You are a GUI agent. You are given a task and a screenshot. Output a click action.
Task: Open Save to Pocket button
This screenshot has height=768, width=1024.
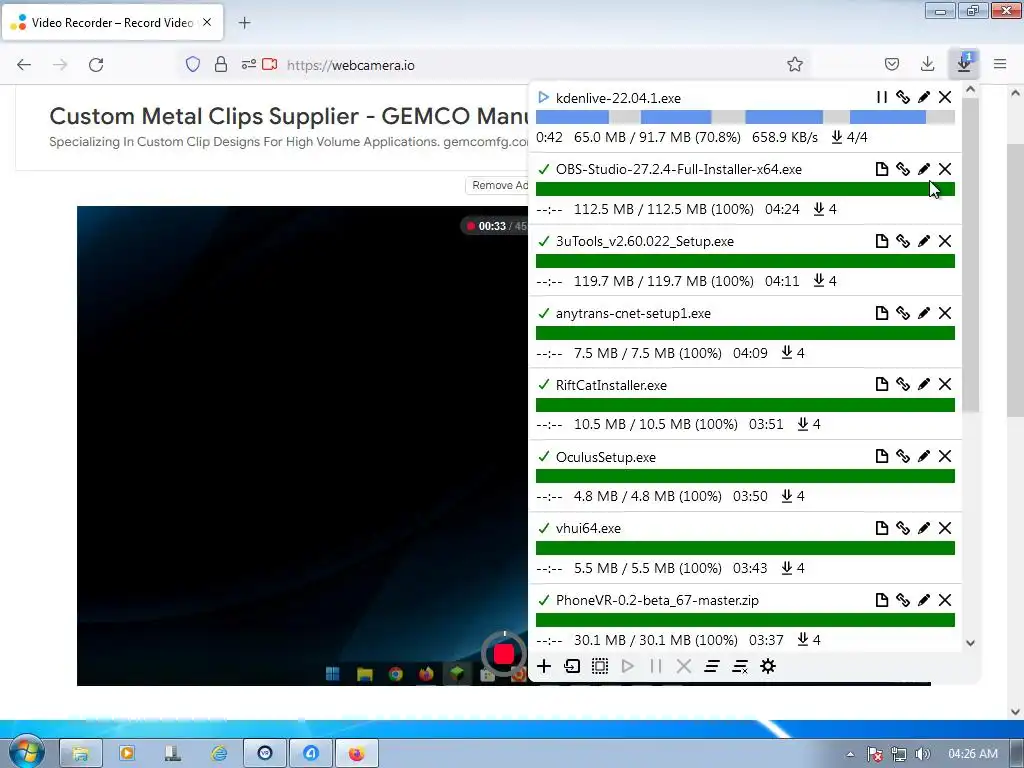click(891, 64)
